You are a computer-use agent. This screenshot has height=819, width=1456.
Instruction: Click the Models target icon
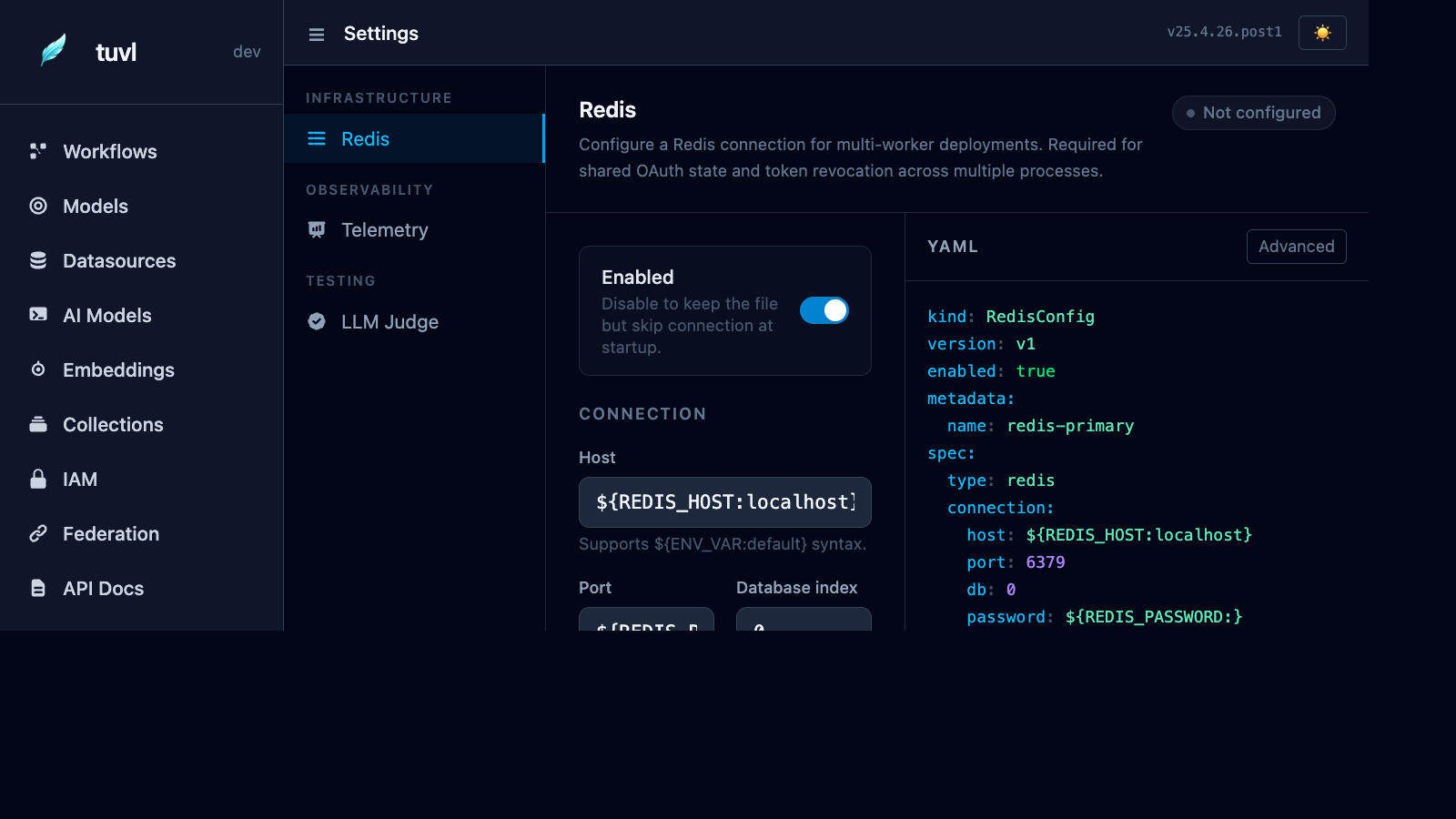(x=38, y=206)
